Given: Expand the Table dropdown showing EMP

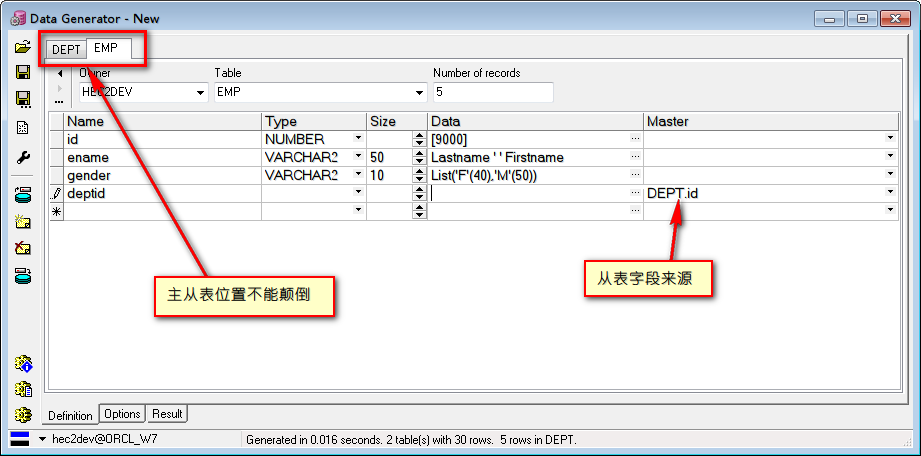Looking at the screenshot, I should coord(420,92).
